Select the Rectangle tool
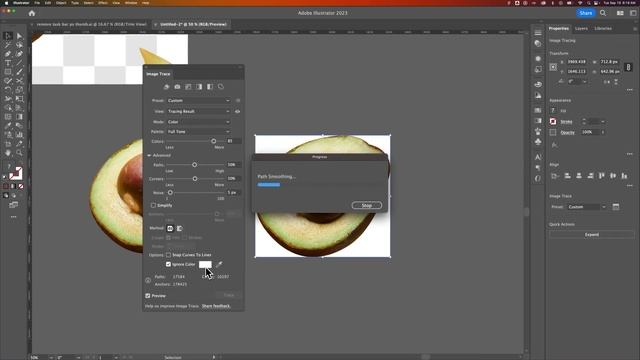 [x=8, y=72]
